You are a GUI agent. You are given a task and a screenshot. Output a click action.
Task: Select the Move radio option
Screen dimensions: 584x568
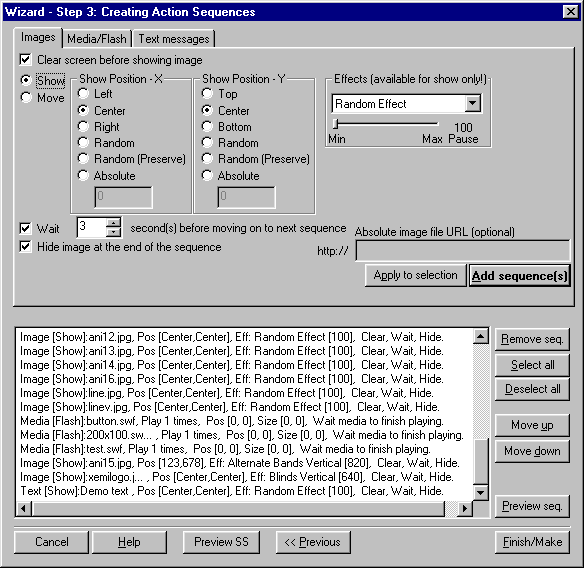click(26, 98)
